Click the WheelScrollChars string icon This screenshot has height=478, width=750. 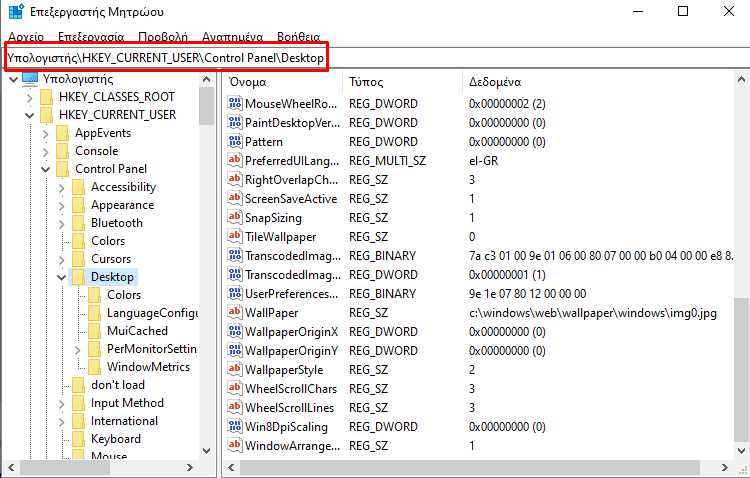tap(234, 389)
